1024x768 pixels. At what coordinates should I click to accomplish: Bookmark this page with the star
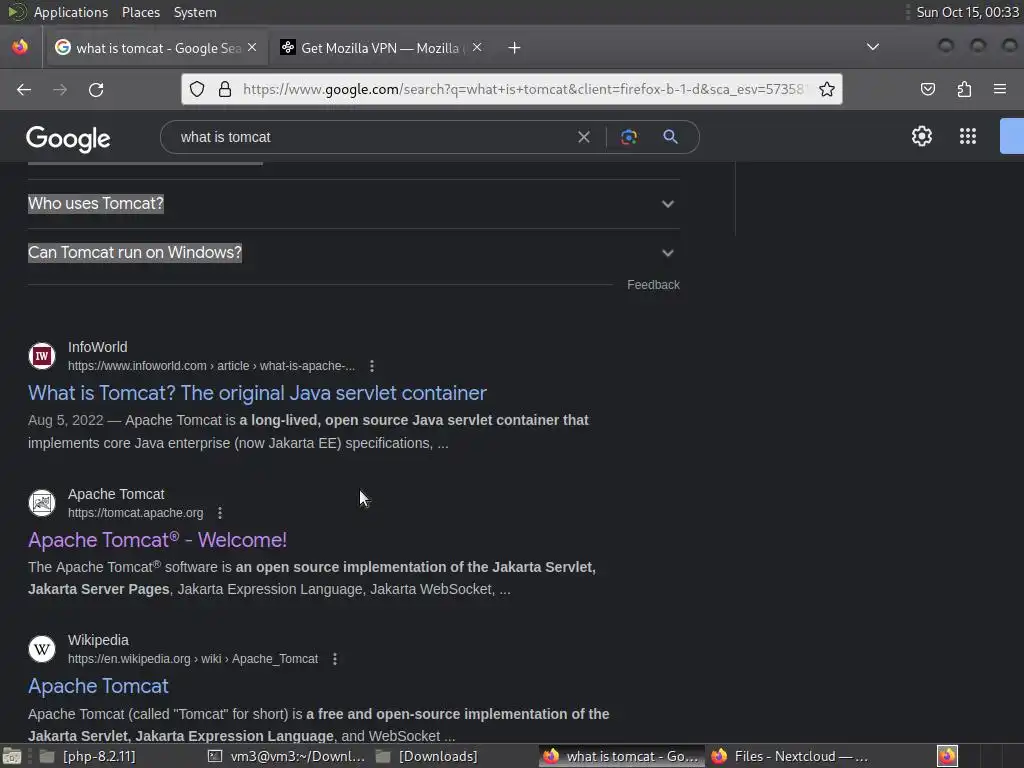pos(827,89)
